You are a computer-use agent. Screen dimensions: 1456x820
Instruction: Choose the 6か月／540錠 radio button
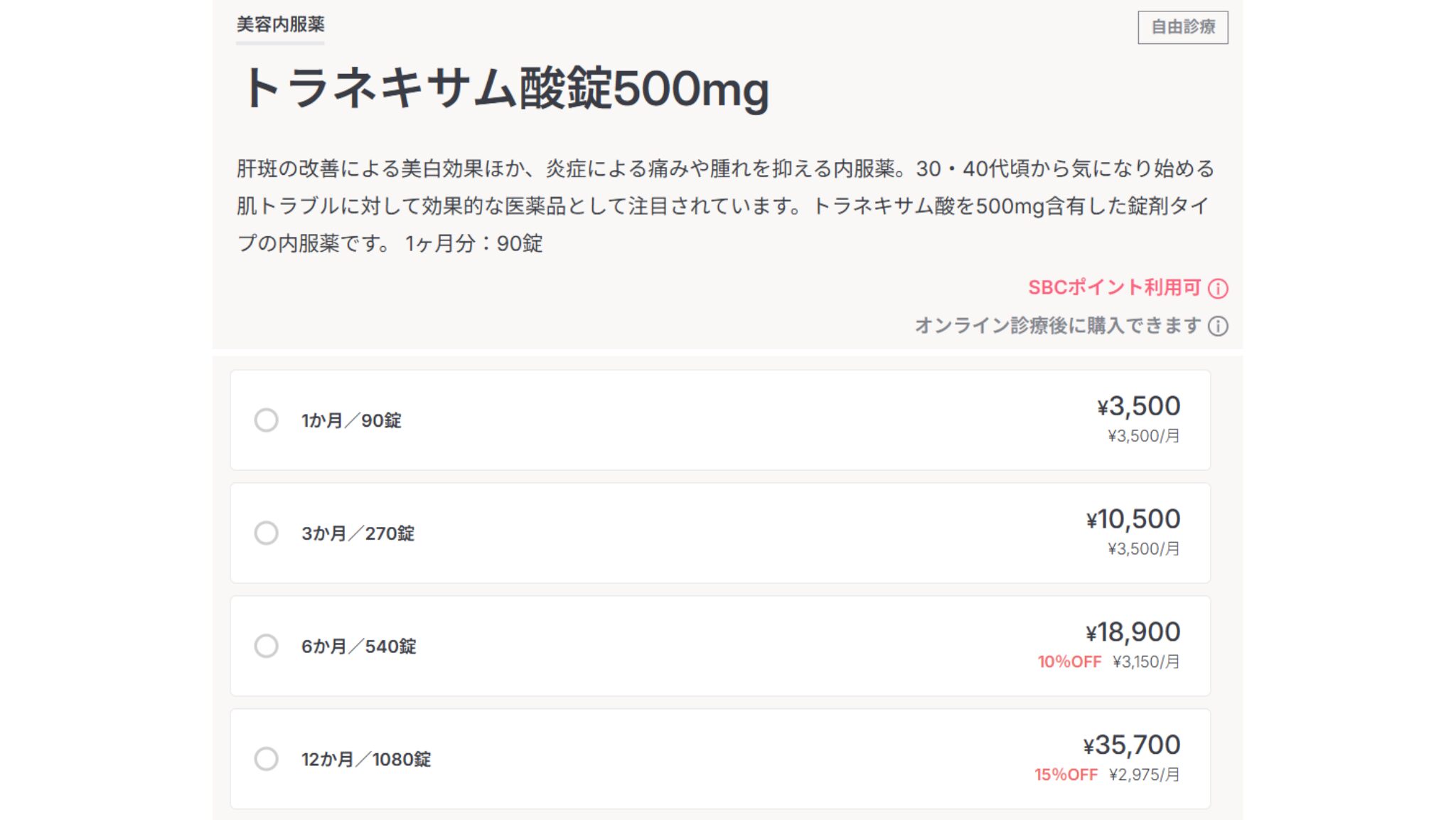coord(267,646)
